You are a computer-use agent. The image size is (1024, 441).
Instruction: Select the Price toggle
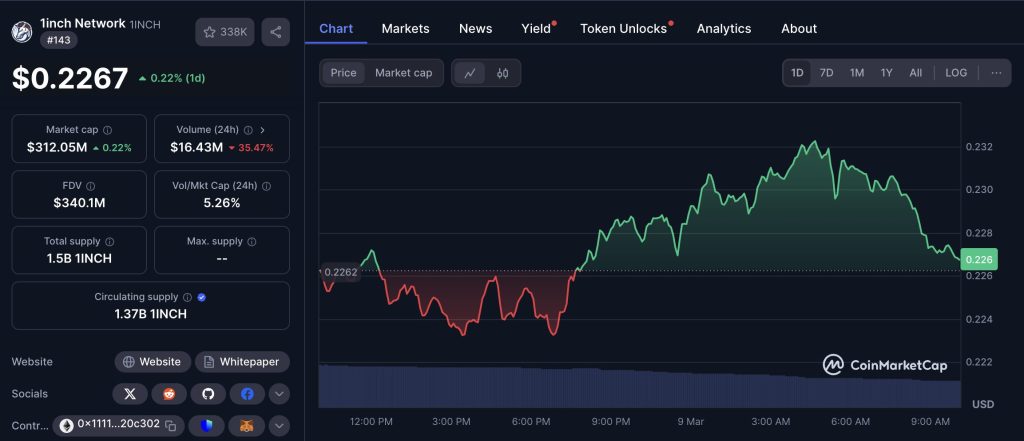[343, 73]
